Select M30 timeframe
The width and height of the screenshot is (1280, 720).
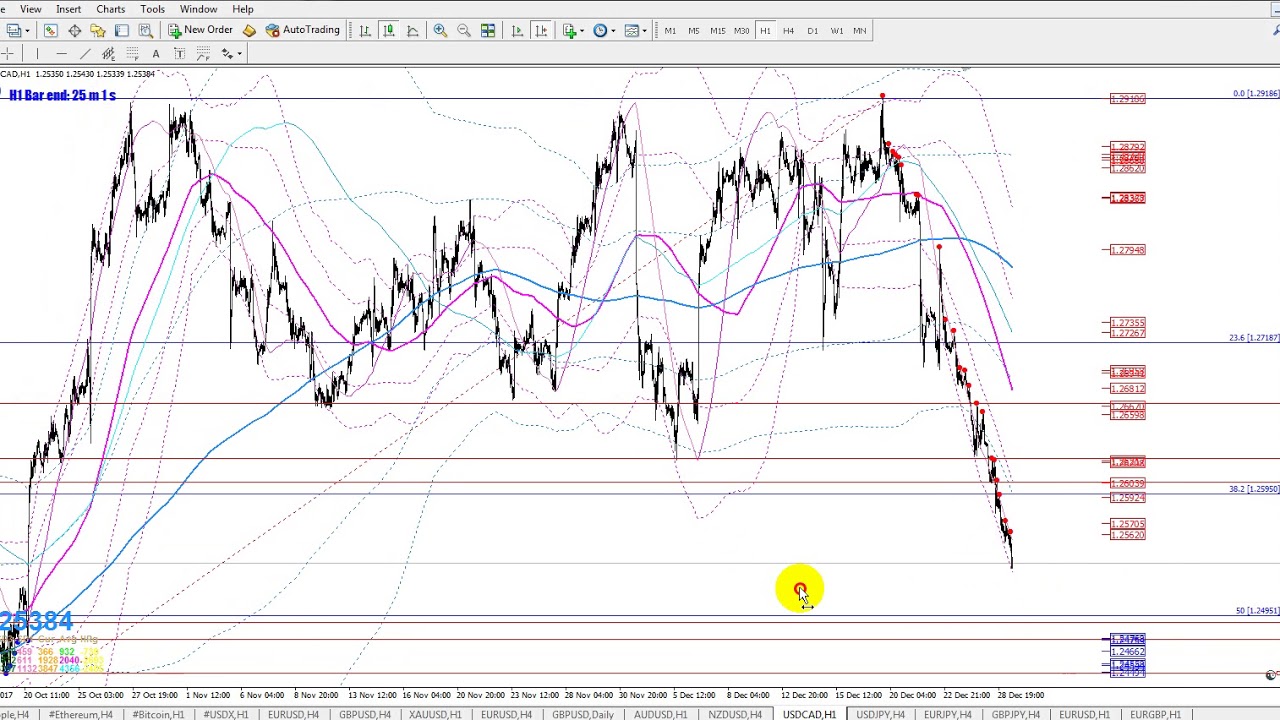point(741,31)
